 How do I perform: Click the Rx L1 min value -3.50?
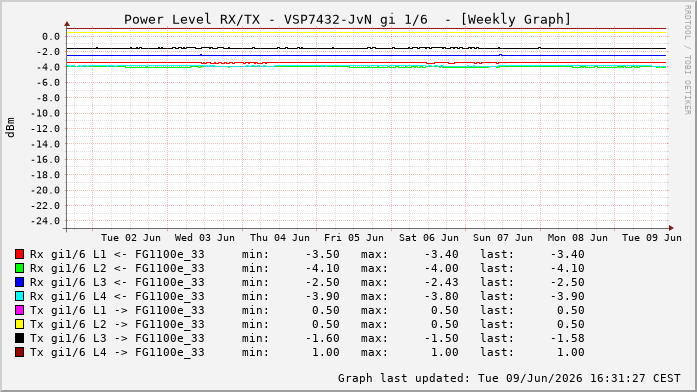(323, 255)
